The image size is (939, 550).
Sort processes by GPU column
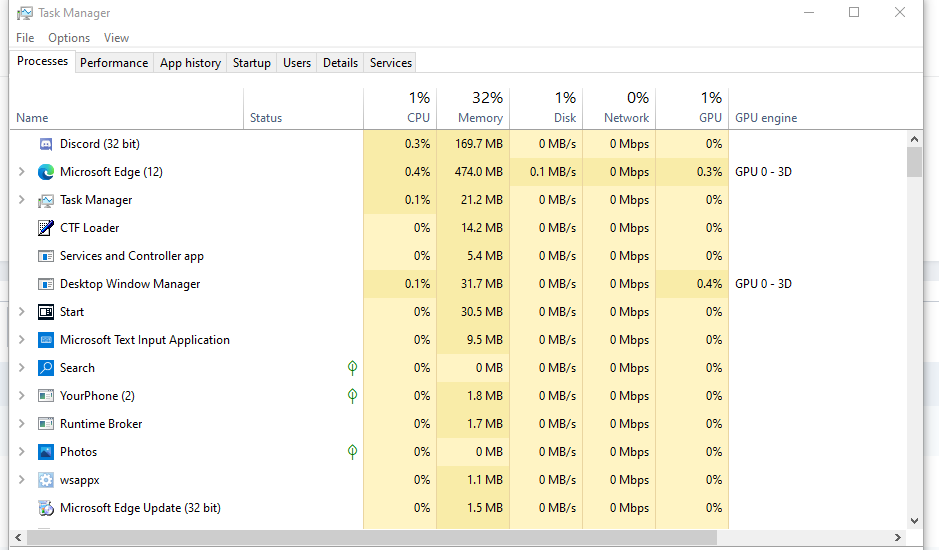click(692, 108)
